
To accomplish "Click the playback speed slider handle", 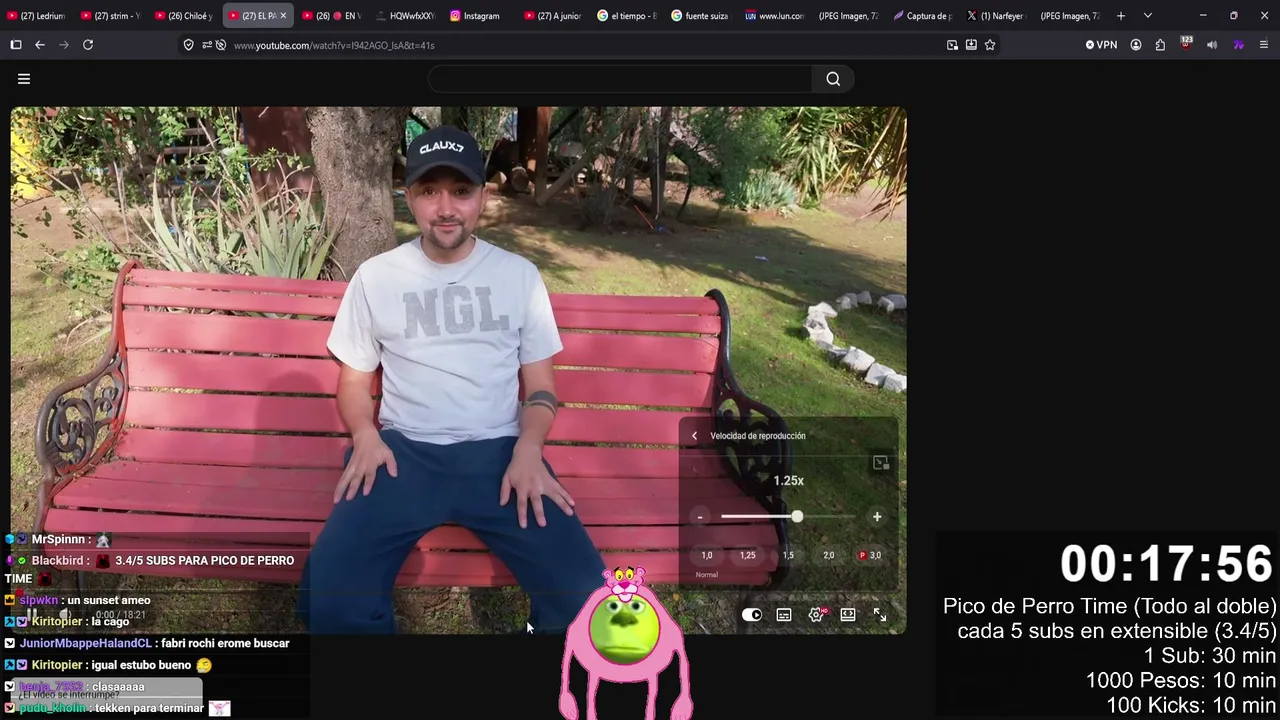I will (x=797, y=517).
